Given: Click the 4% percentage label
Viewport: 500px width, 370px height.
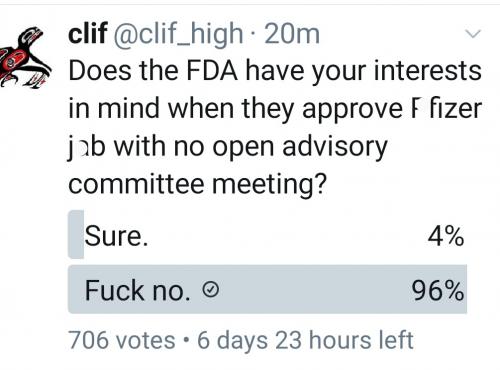Looking at the screenshot, I should tap(446, 236).
